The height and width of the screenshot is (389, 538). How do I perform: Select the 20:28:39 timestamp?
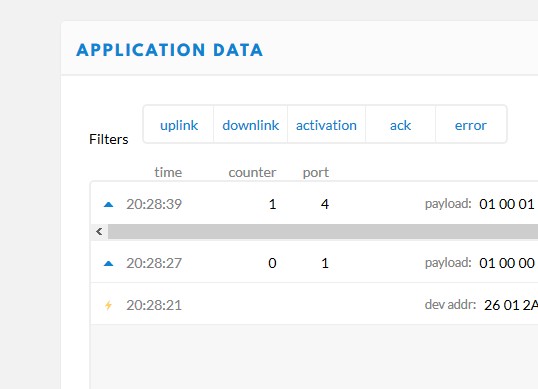pos(154,204)
